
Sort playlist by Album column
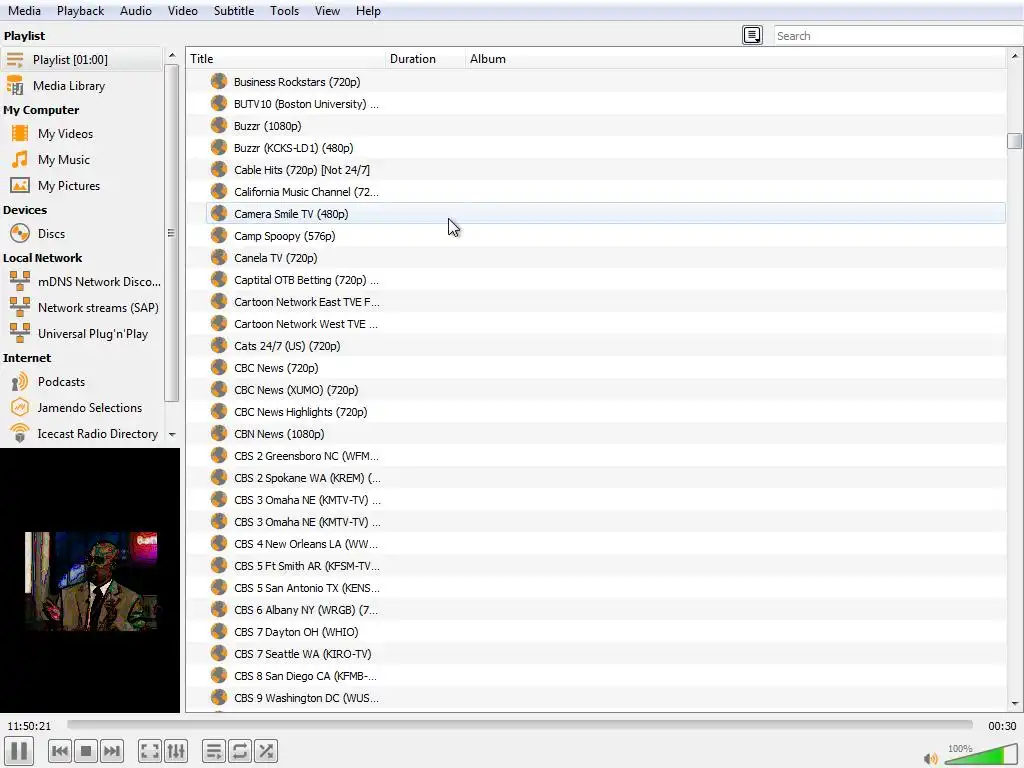coord(736,59)
